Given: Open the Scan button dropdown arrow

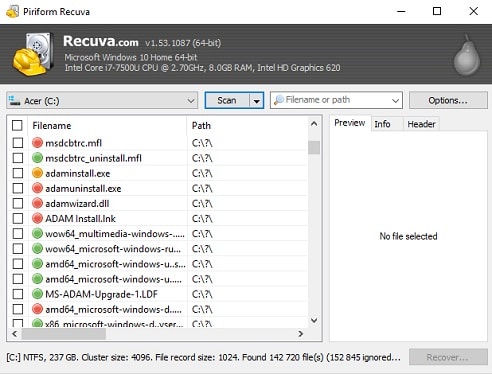Looking at the screenshot, I should [256, 101].
